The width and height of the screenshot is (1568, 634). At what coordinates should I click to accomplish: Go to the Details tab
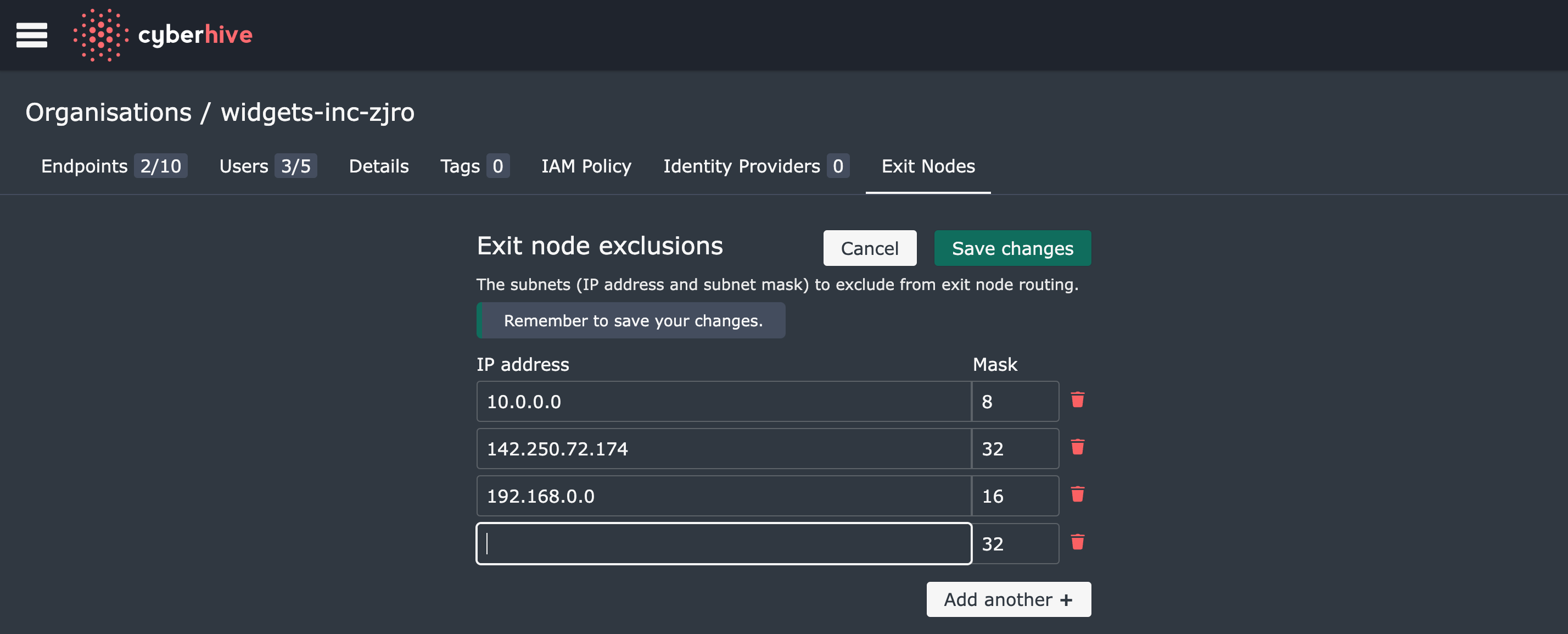[379, 166]
